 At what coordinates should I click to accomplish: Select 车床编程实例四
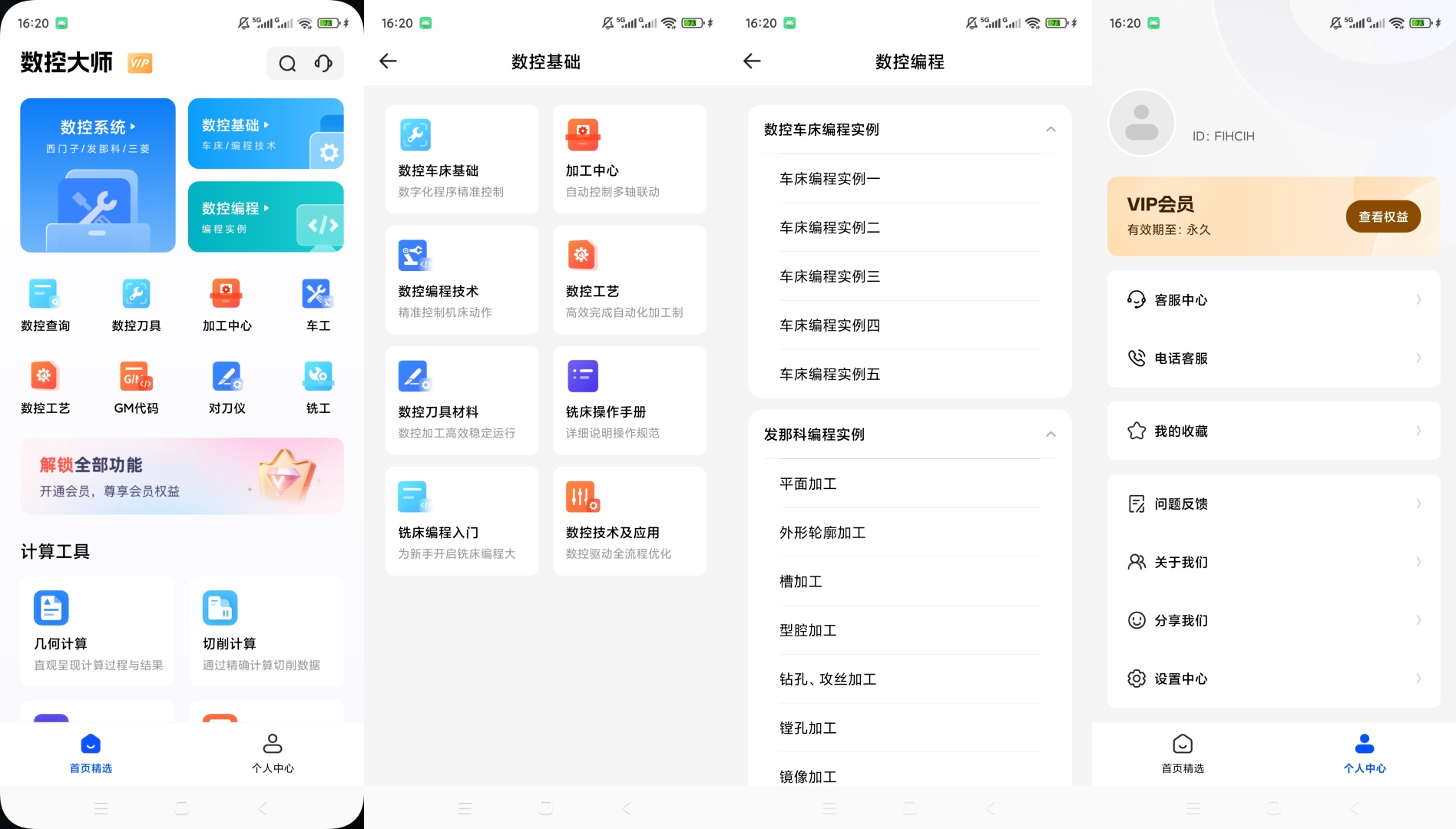click(x=910, y=325)
